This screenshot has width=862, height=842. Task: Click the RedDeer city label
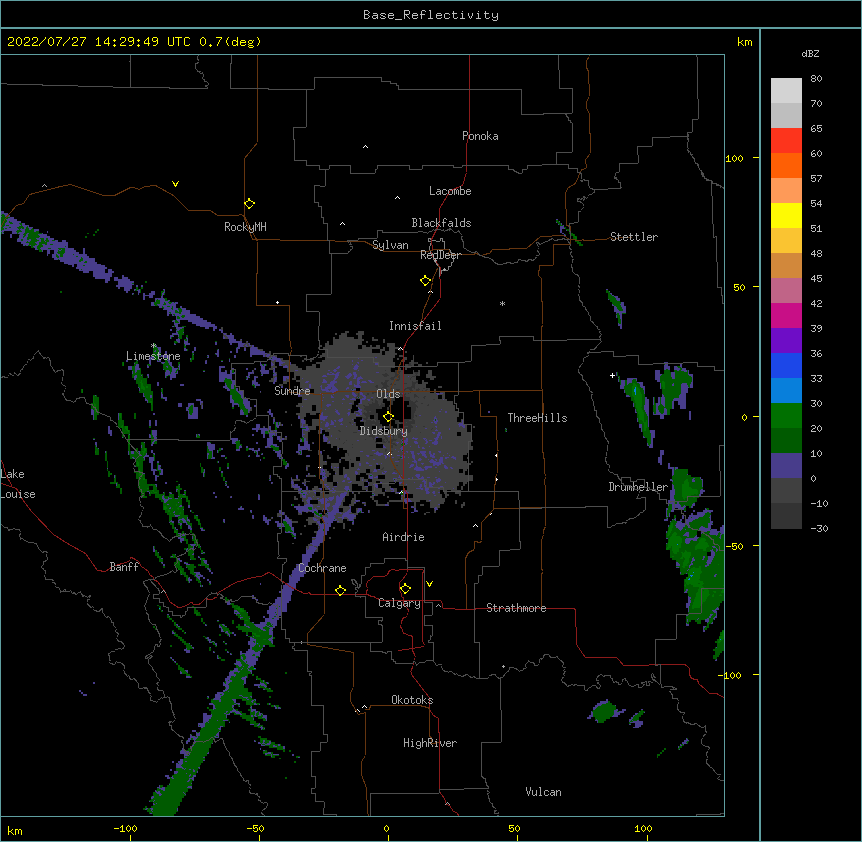click(440, 255)
